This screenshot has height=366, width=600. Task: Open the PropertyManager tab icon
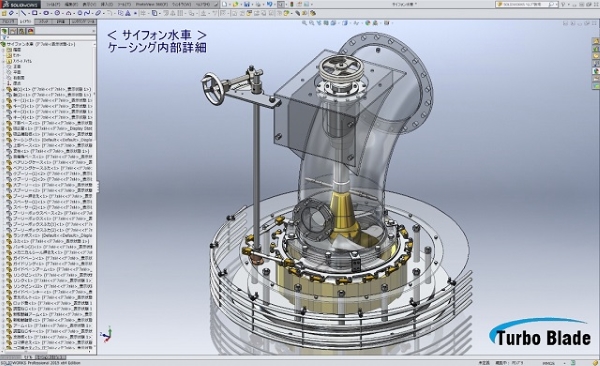point(13,31)
